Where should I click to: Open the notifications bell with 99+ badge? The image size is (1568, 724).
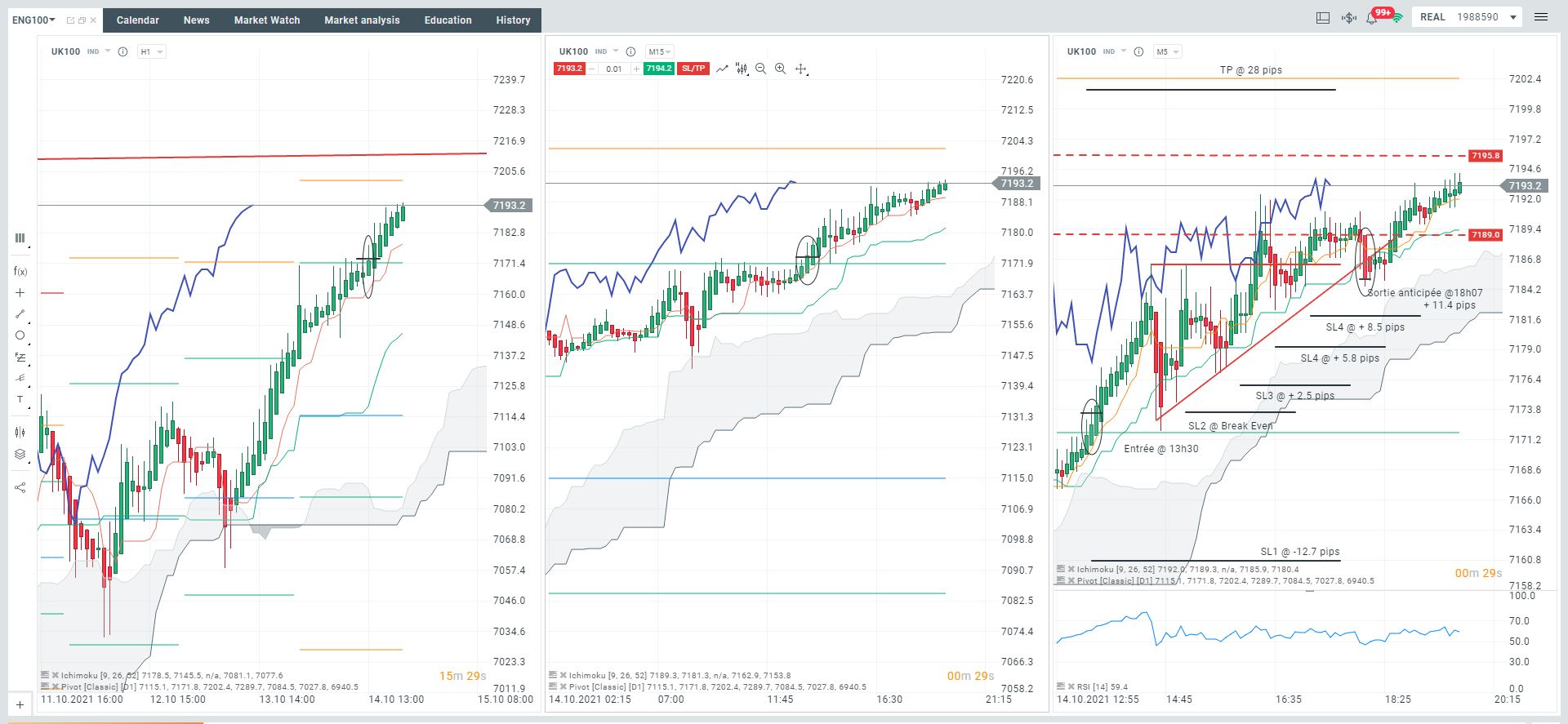click(1372, 17)
